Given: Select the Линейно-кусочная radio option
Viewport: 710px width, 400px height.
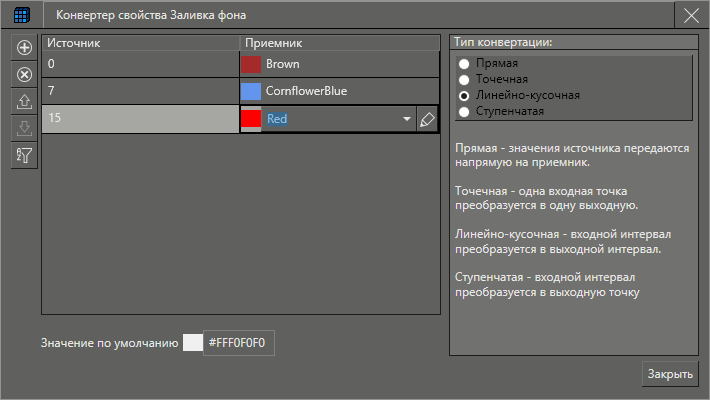Looking at the screenshot, I should (464, 96).
